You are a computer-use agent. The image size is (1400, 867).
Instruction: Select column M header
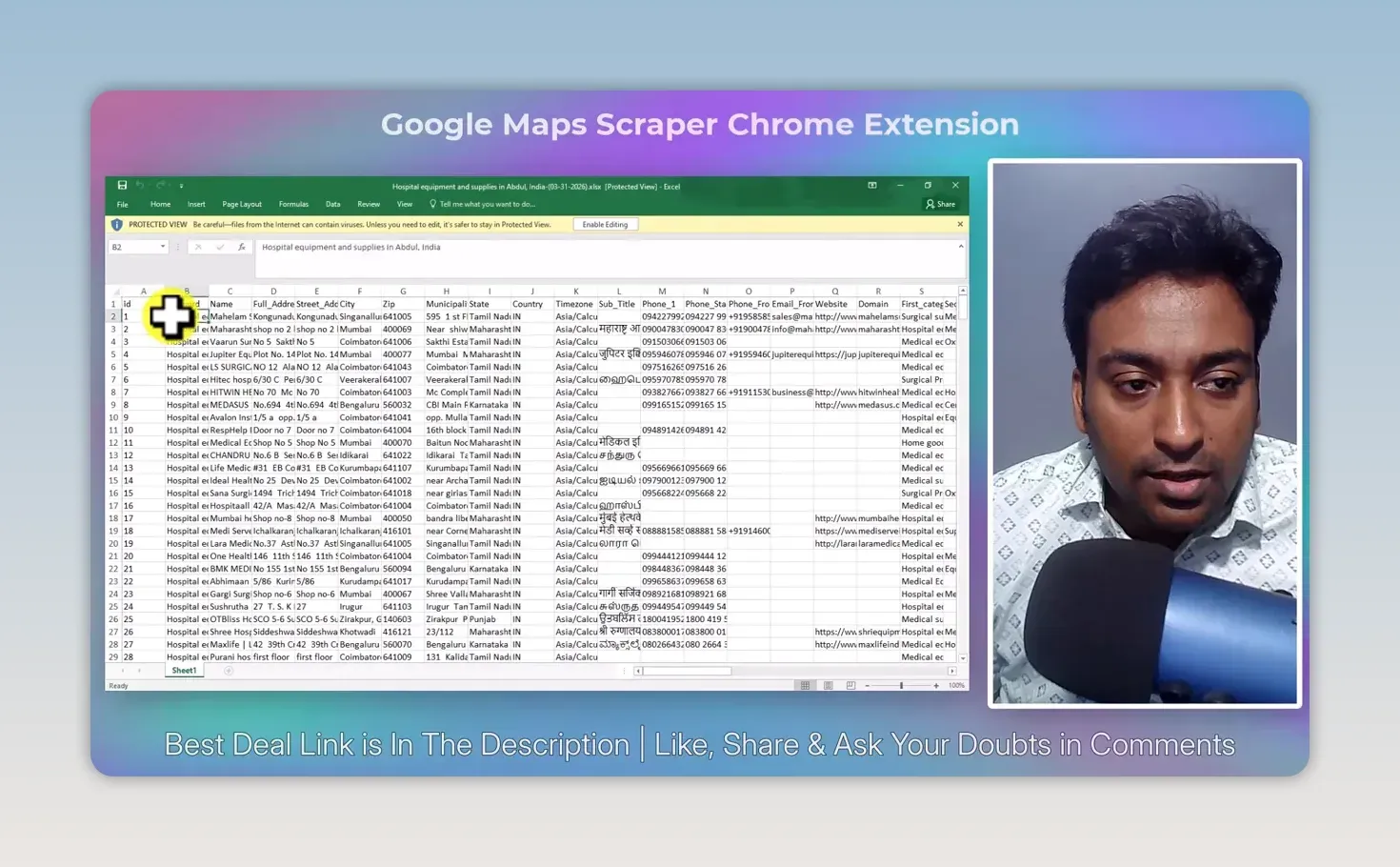point(662,292)
